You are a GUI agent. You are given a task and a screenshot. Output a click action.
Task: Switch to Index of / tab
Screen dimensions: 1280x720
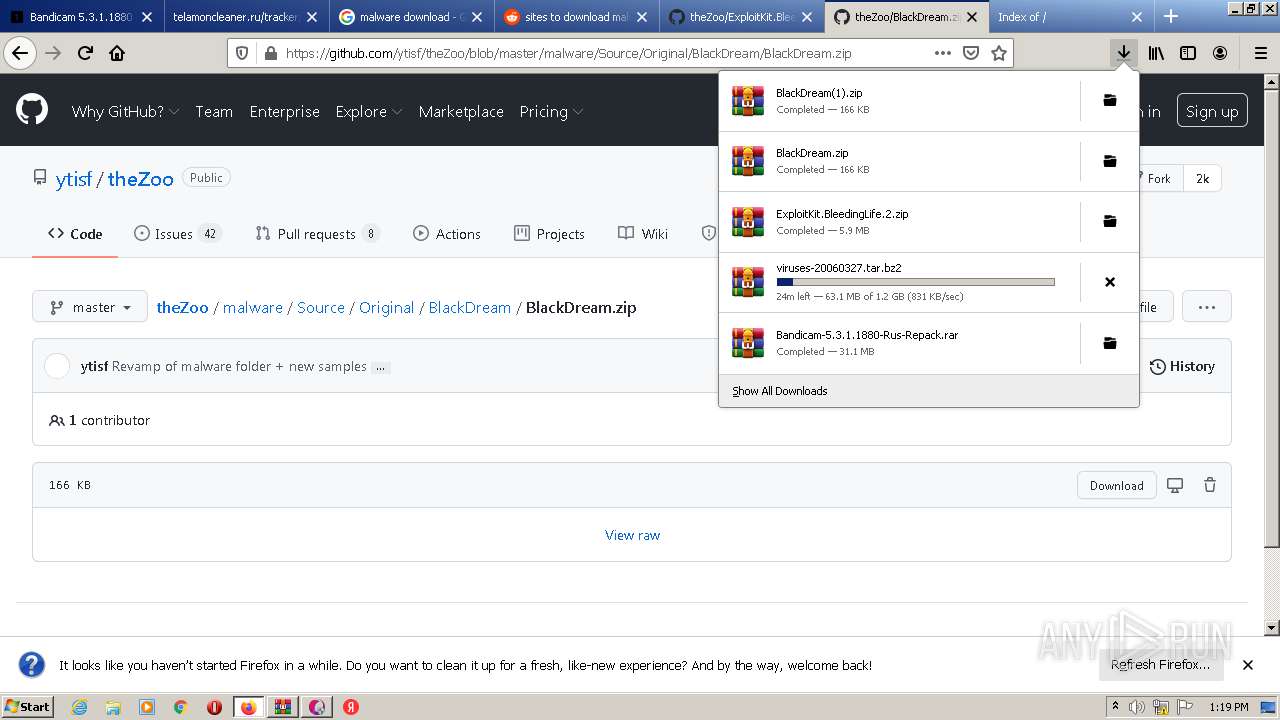pyautogui.click(x=1070, y=16)
